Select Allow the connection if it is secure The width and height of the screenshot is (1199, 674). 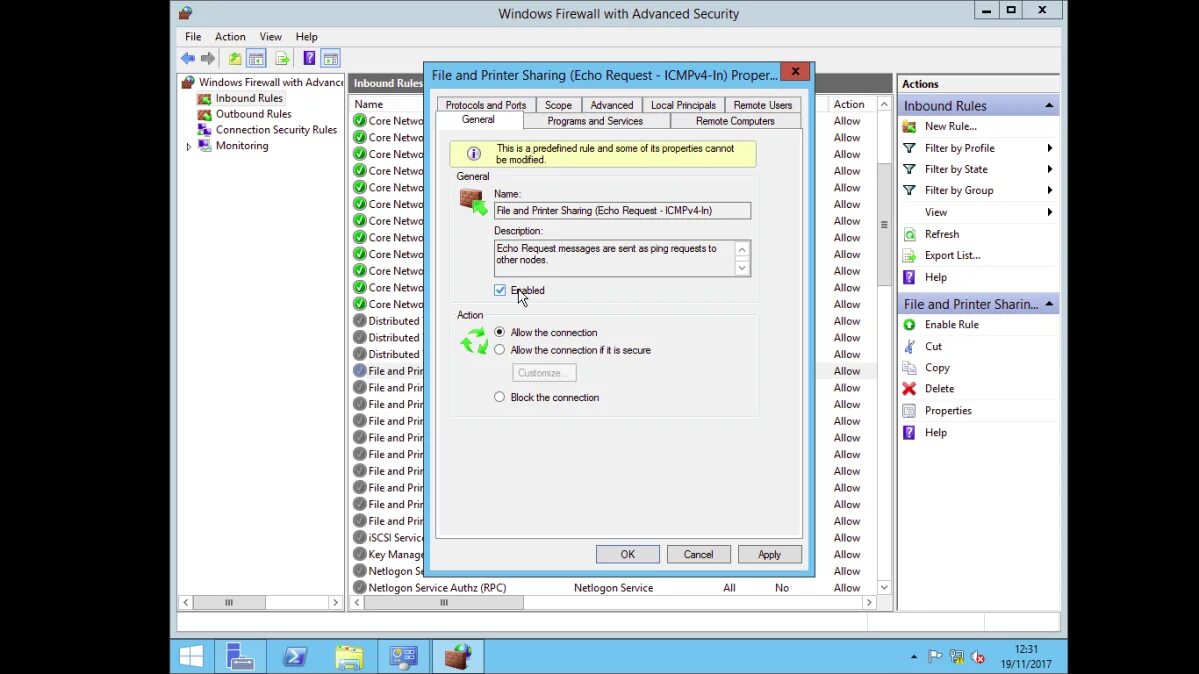tap(499, 350)
